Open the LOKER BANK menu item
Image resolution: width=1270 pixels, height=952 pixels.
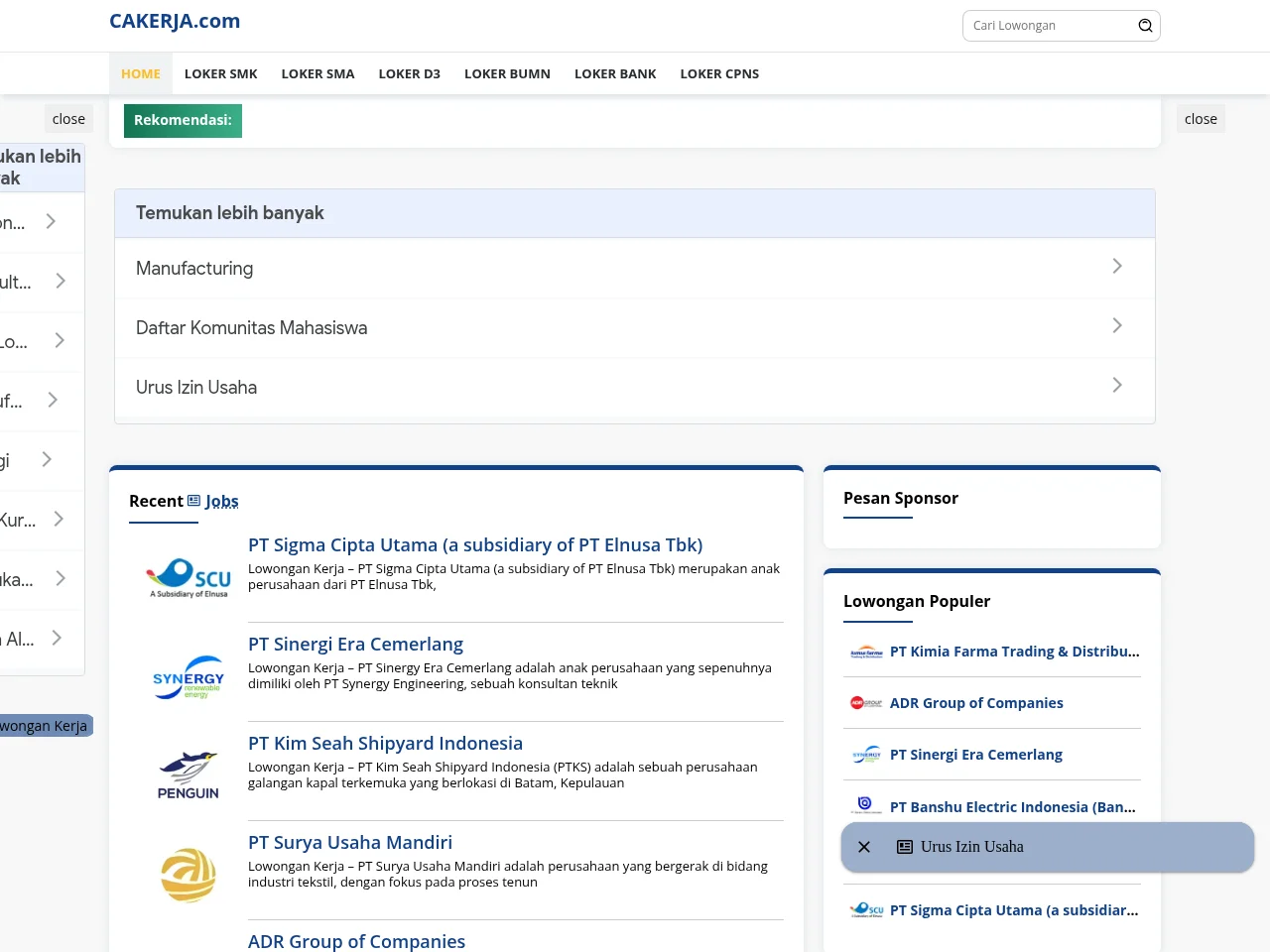[x=615, y=73]
